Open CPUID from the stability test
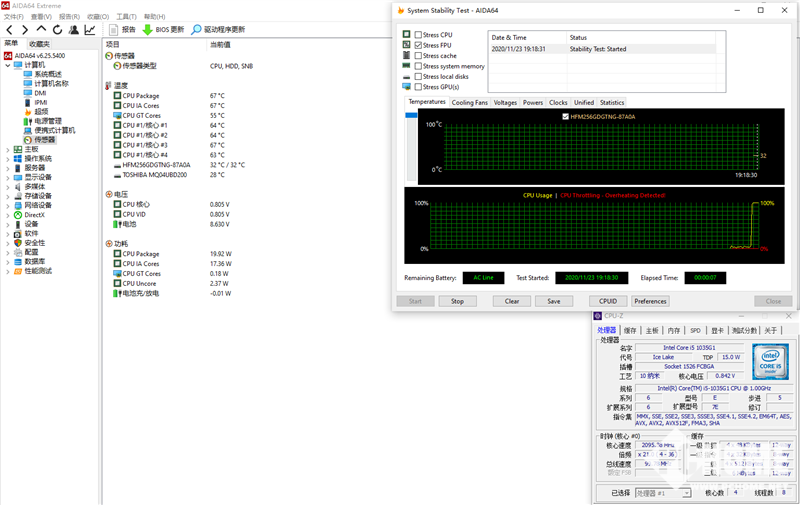Screen dimensions: 800x505 (608, 301)
